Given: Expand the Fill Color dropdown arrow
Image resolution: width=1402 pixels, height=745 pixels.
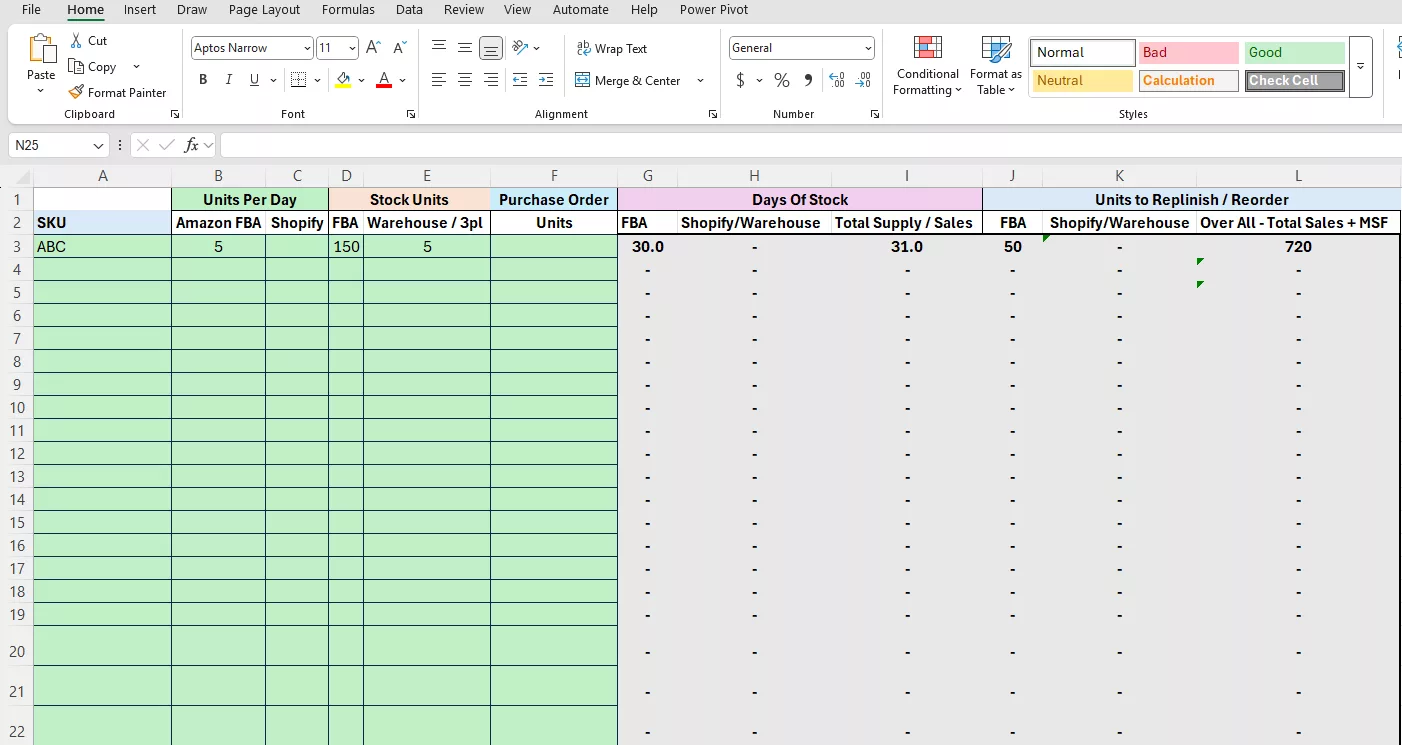Looking at the screenshot, I should click(x=361, y=79).
